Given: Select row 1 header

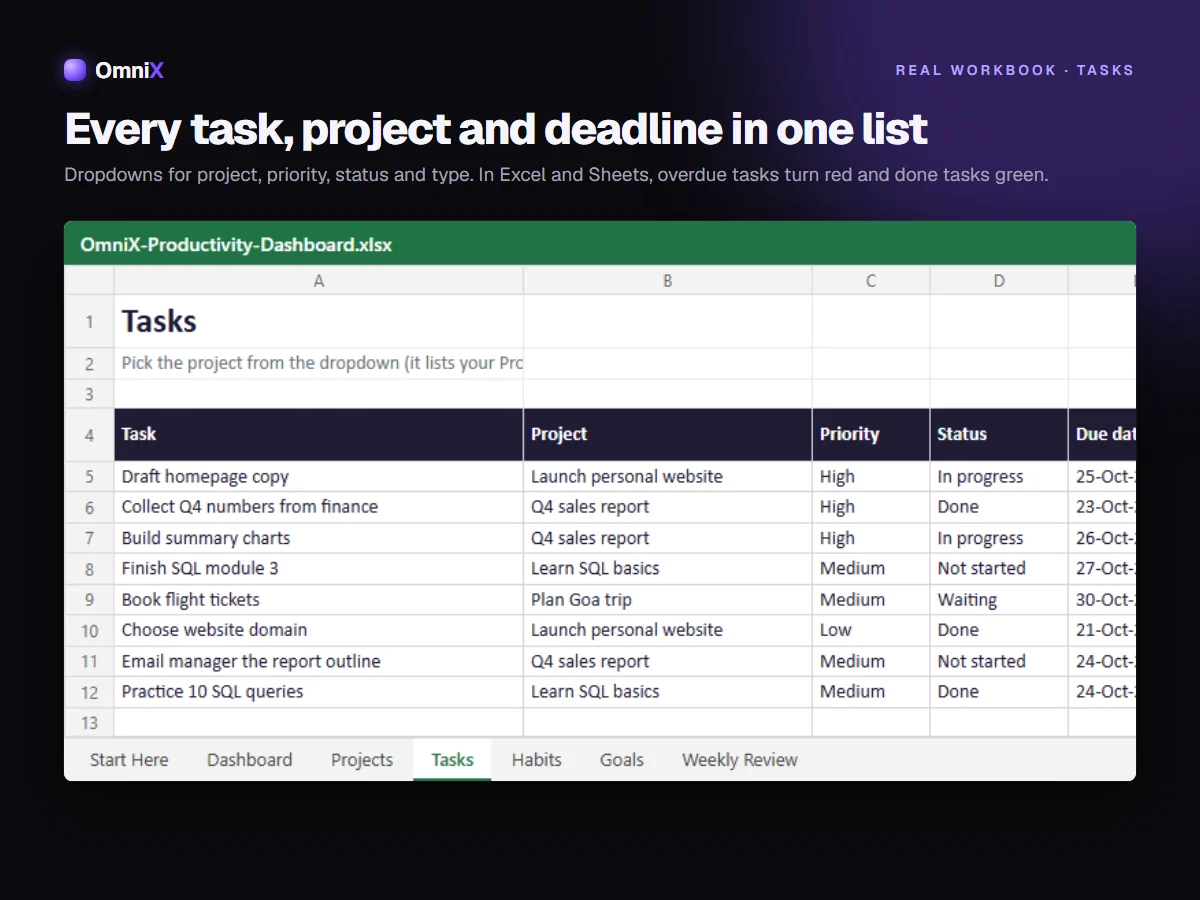Looking at the screenshot, I should [89, 322].
